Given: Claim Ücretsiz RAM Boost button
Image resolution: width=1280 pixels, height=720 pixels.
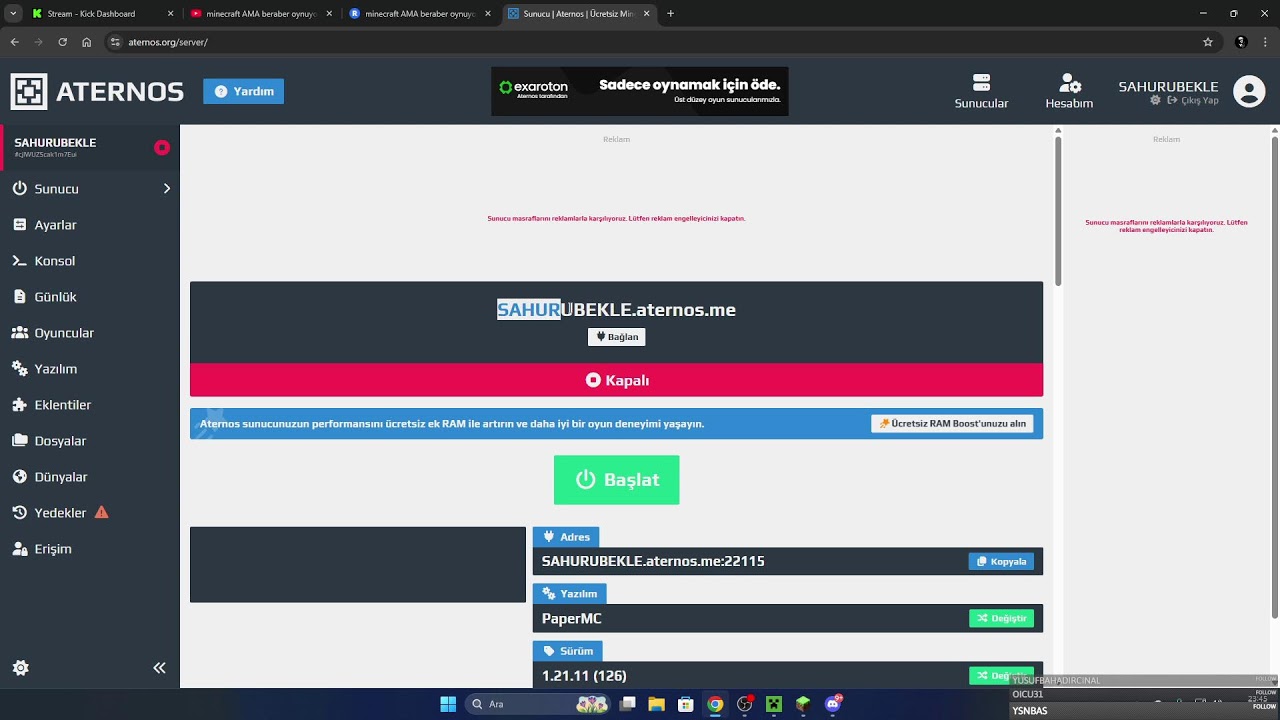Looking at the screenshot, I should tap(952, 424).
